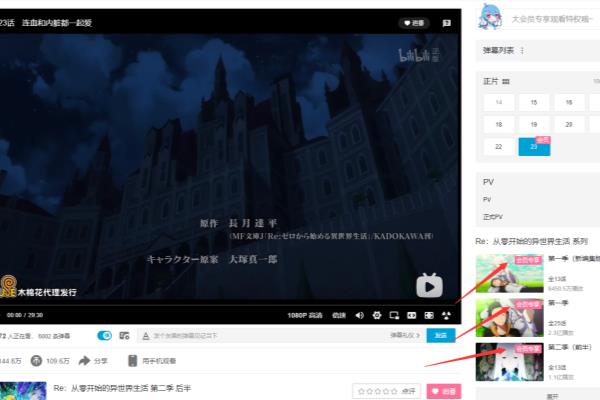Viewport: 600px width, 400px height.
Task: Select episode 18
Action: click(x=499, y=124)
